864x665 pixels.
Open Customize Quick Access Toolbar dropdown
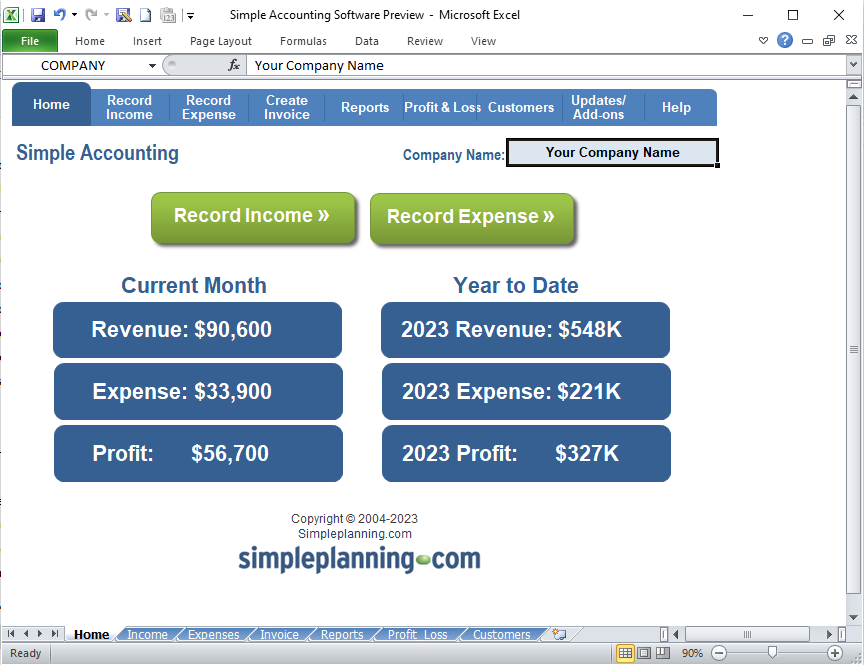[190, 15]
